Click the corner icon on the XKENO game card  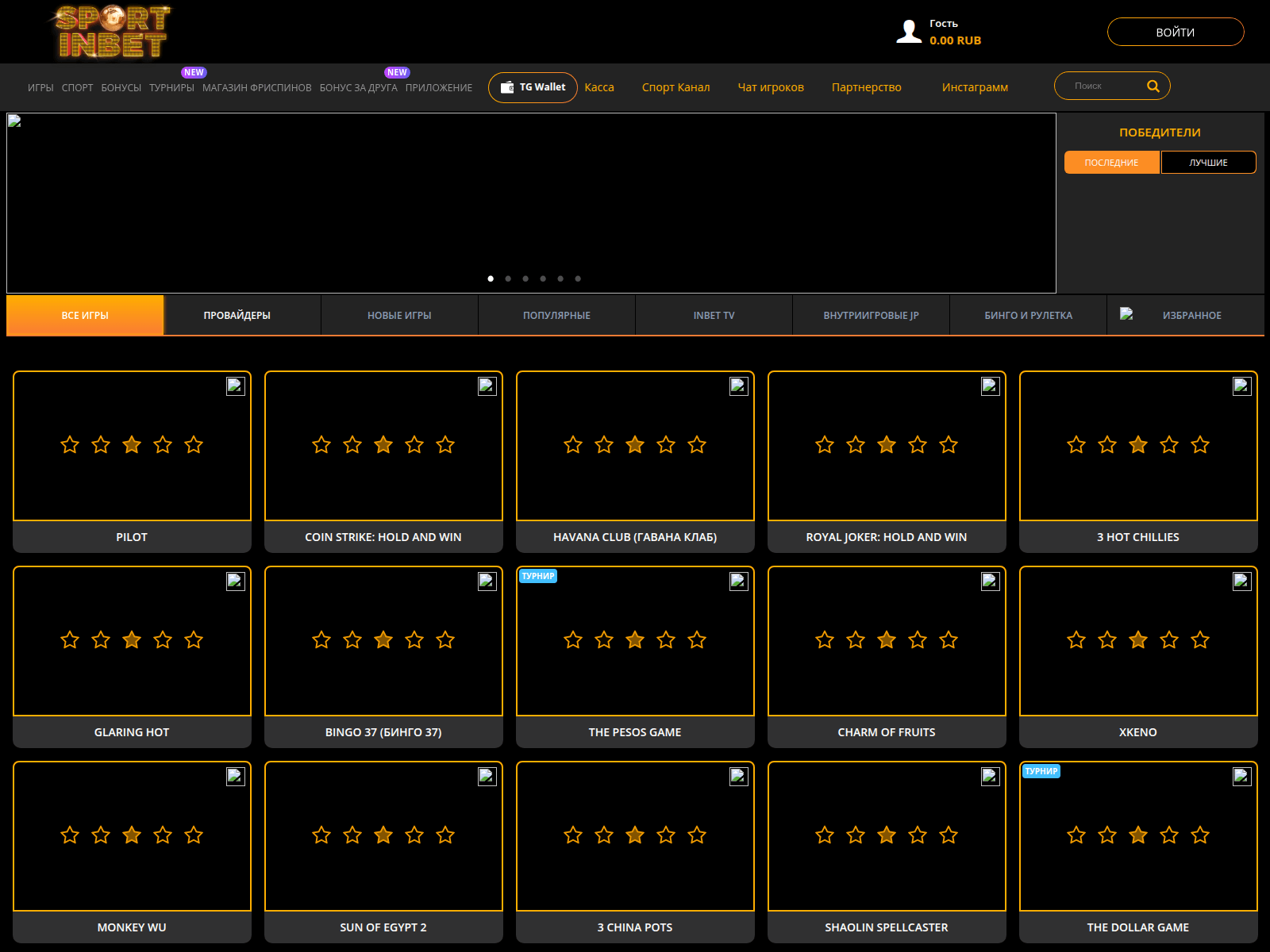[1241, 581]
